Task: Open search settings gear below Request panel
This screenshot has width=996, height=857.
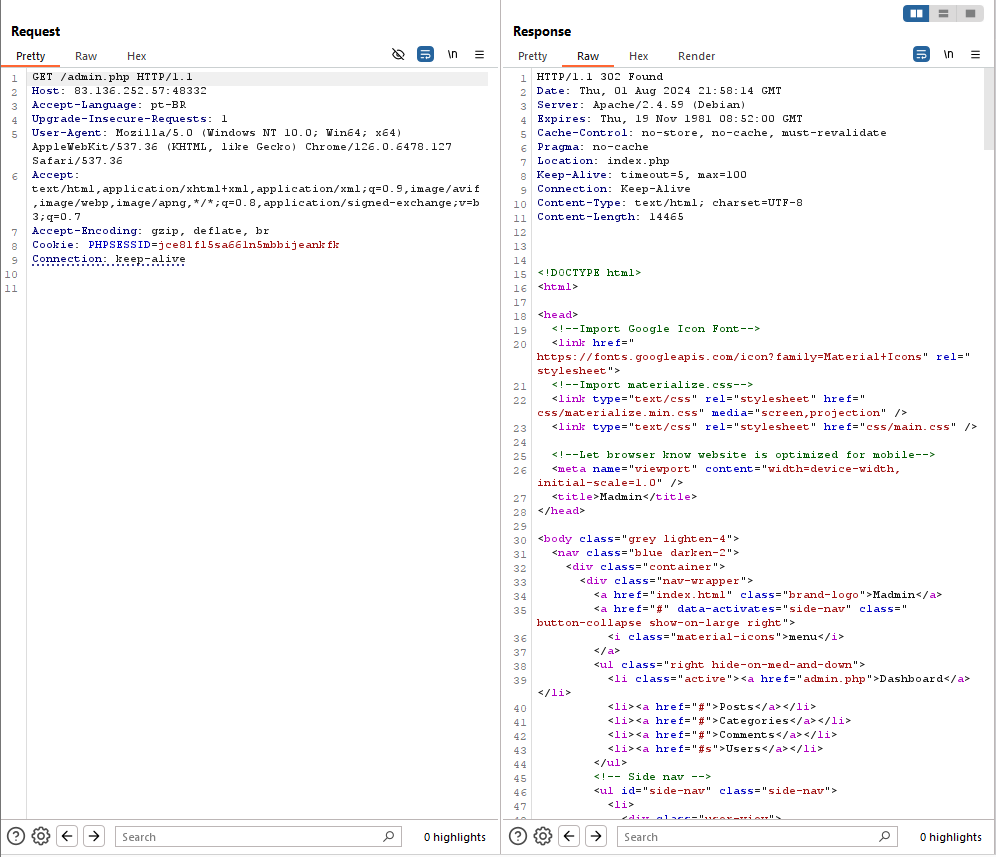Action: click(41, 836)
